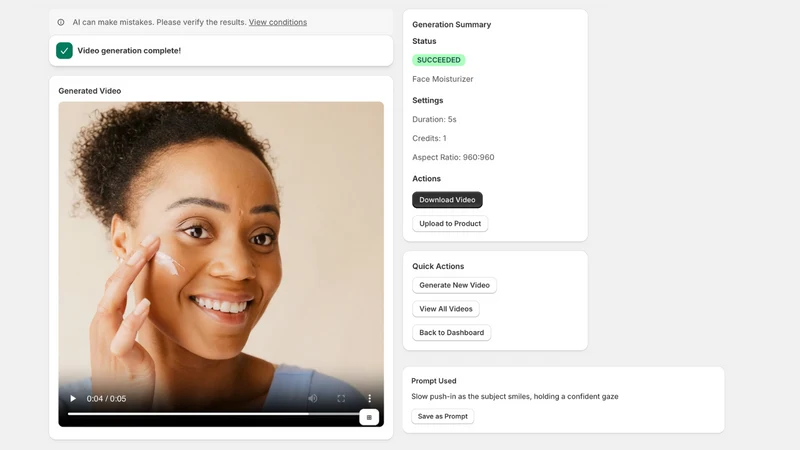The image size is (800, 450).
Task: Click the small square icon at the end of the video progress bar
Action: point(369,417)
